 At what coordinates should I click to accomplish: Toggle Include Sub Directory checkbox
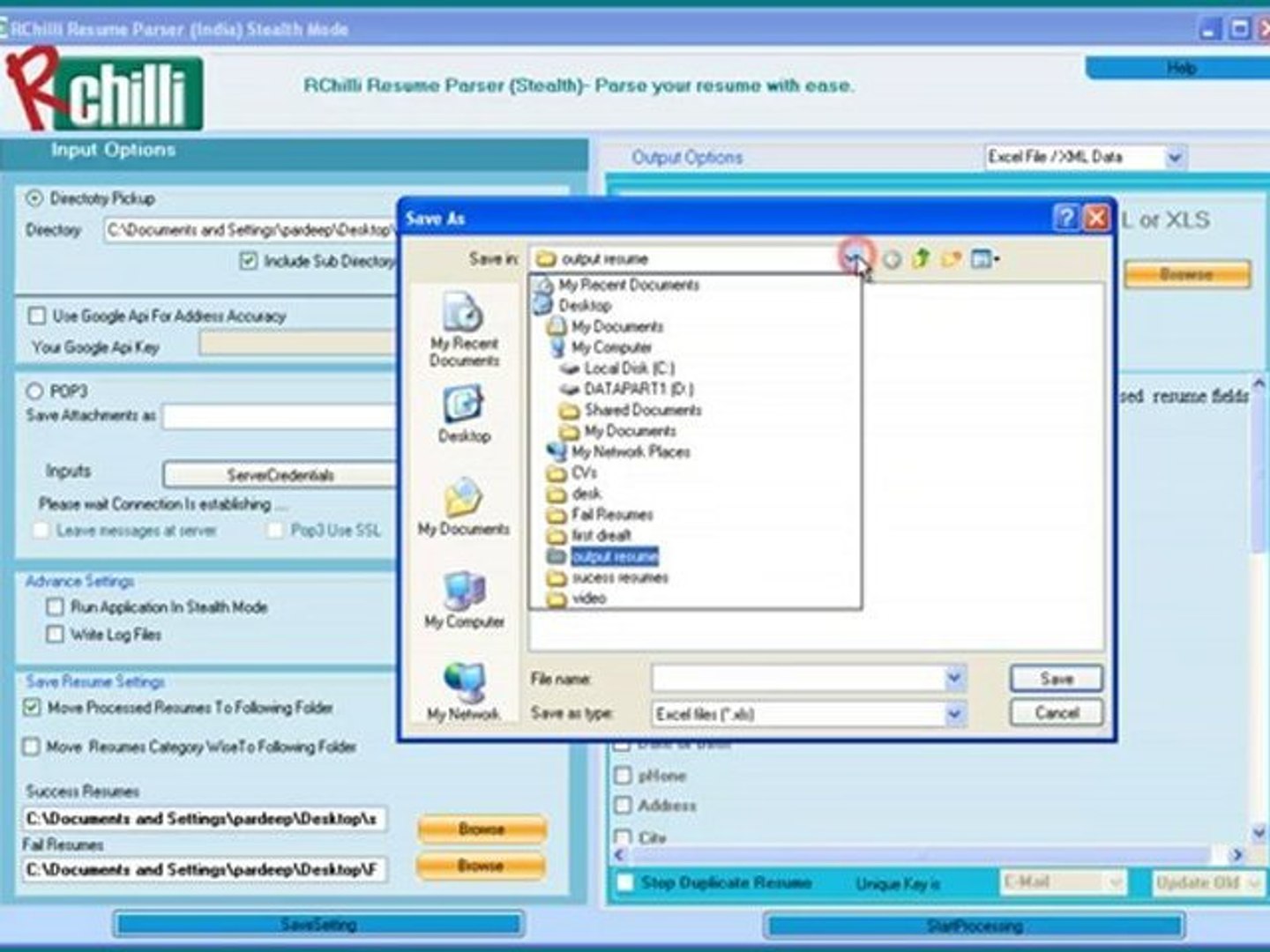pyautogui.click(x=249, y=261)
